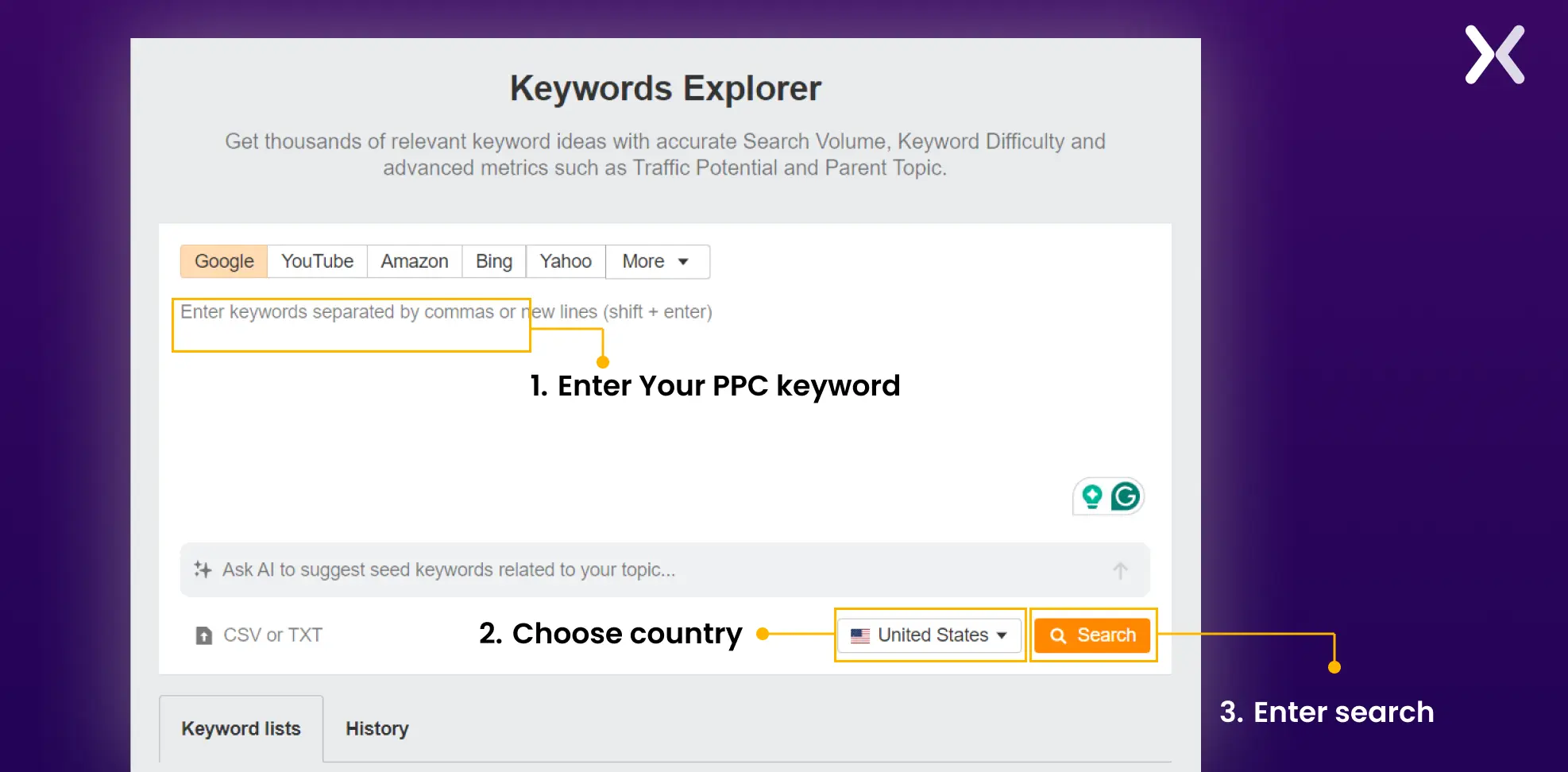This screenshot has height=772, width=1568.
Task: Click the file upload icon
Action: [204, 635]
